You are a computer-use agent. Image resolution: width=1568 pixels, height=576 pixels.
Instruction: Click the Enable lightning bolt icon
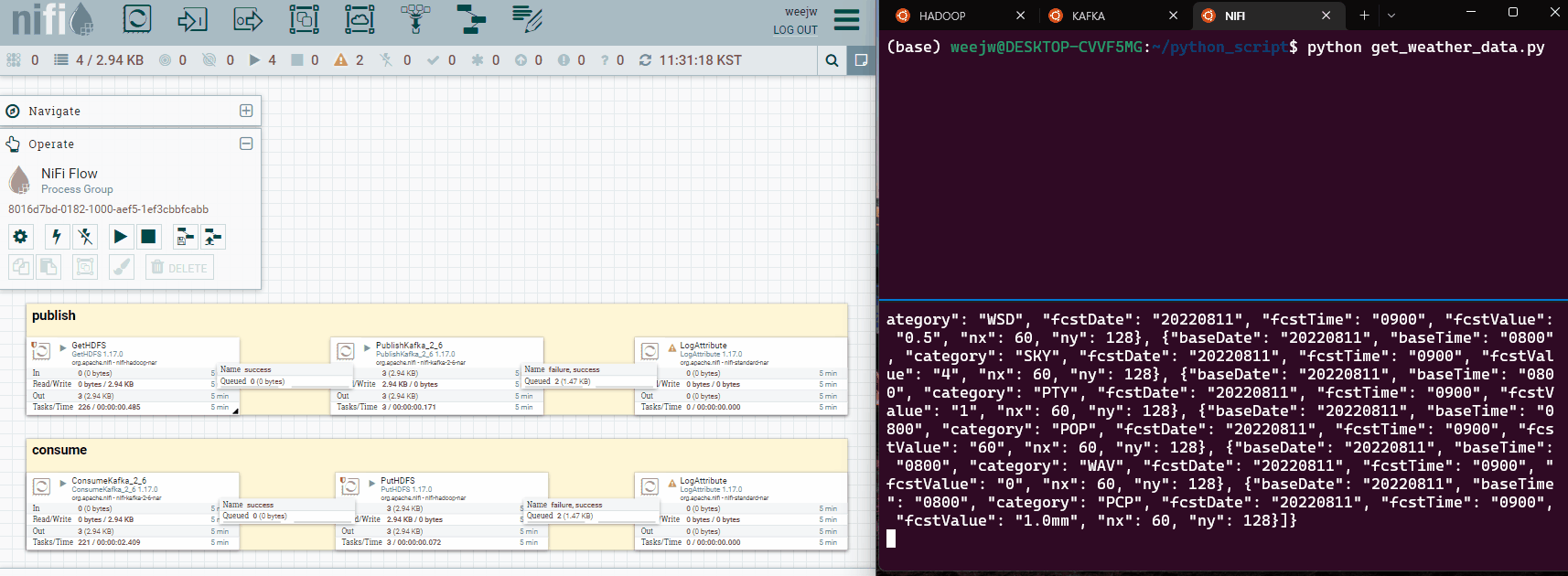pyautogui.click(x=57, y=237)
